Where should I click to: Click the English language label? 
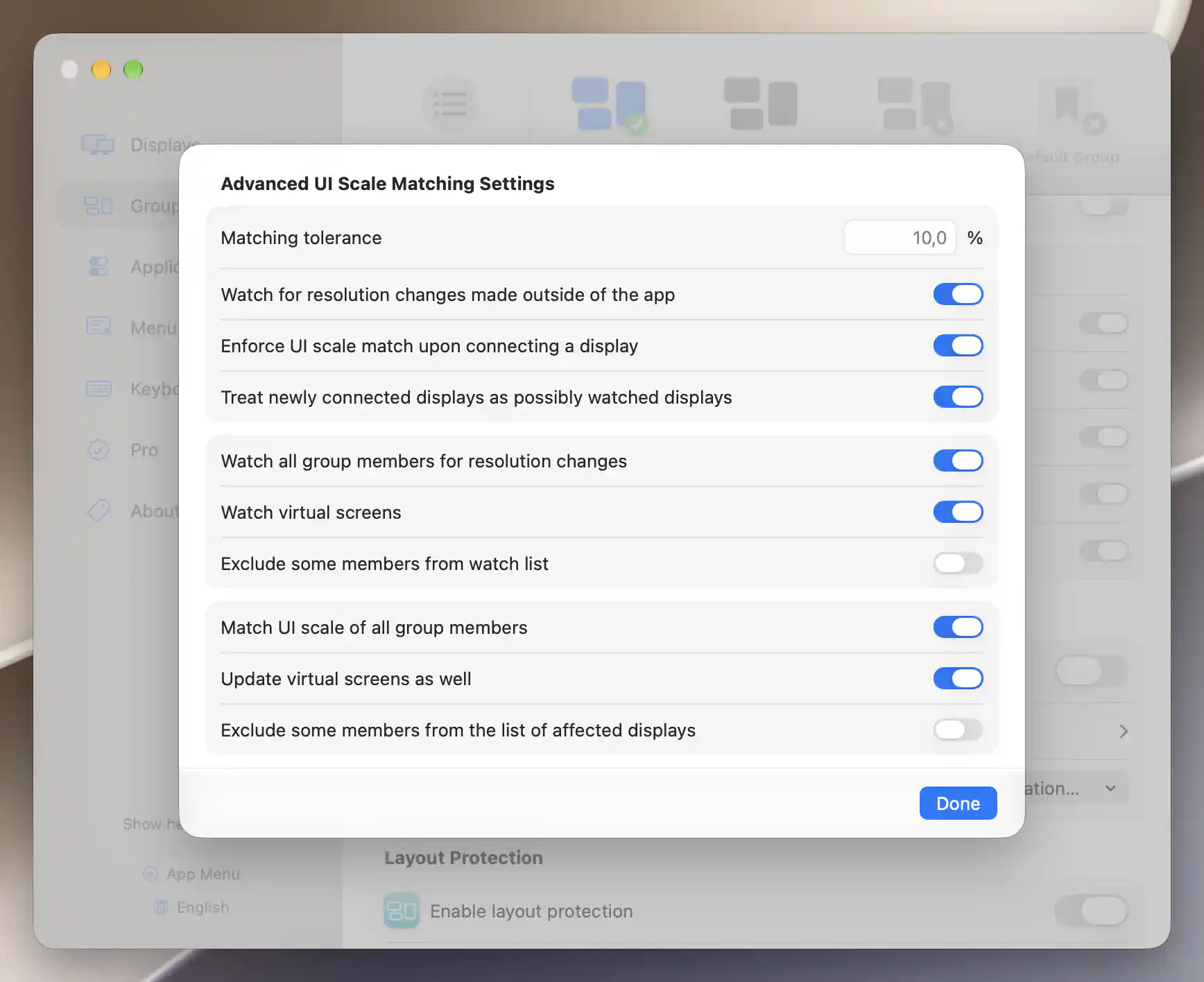[x=203, y=907]
